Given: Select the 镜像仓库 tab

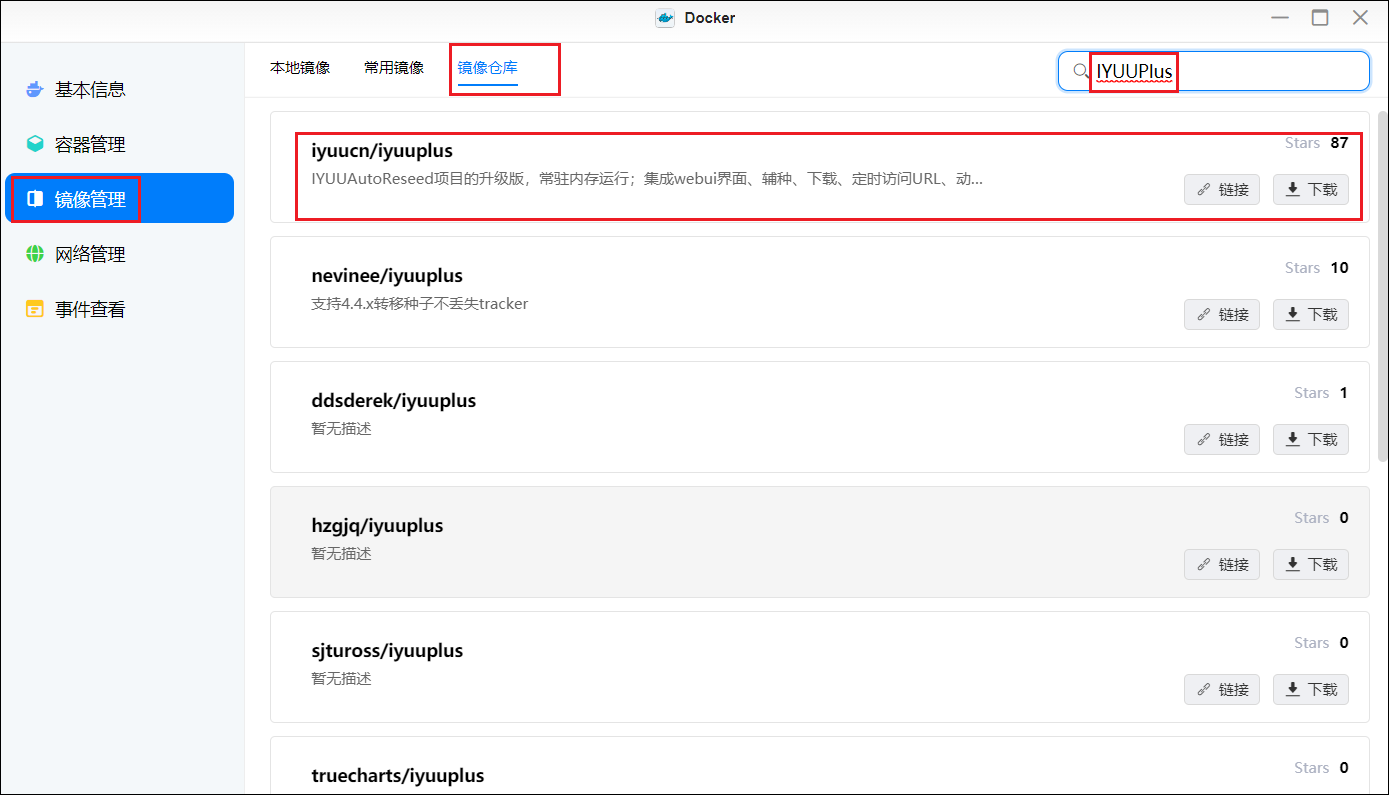Looking at the screenshot, I should (488, 68).
